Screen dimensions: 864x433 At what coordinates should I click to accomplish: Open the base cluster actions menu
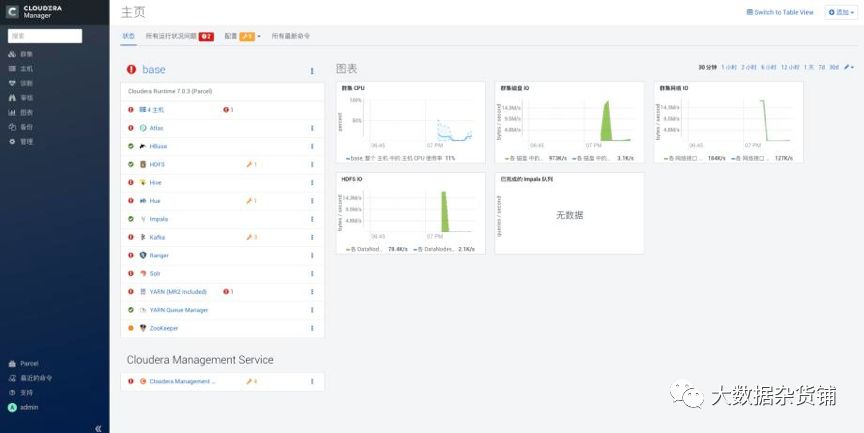click(x=312, y=71)
